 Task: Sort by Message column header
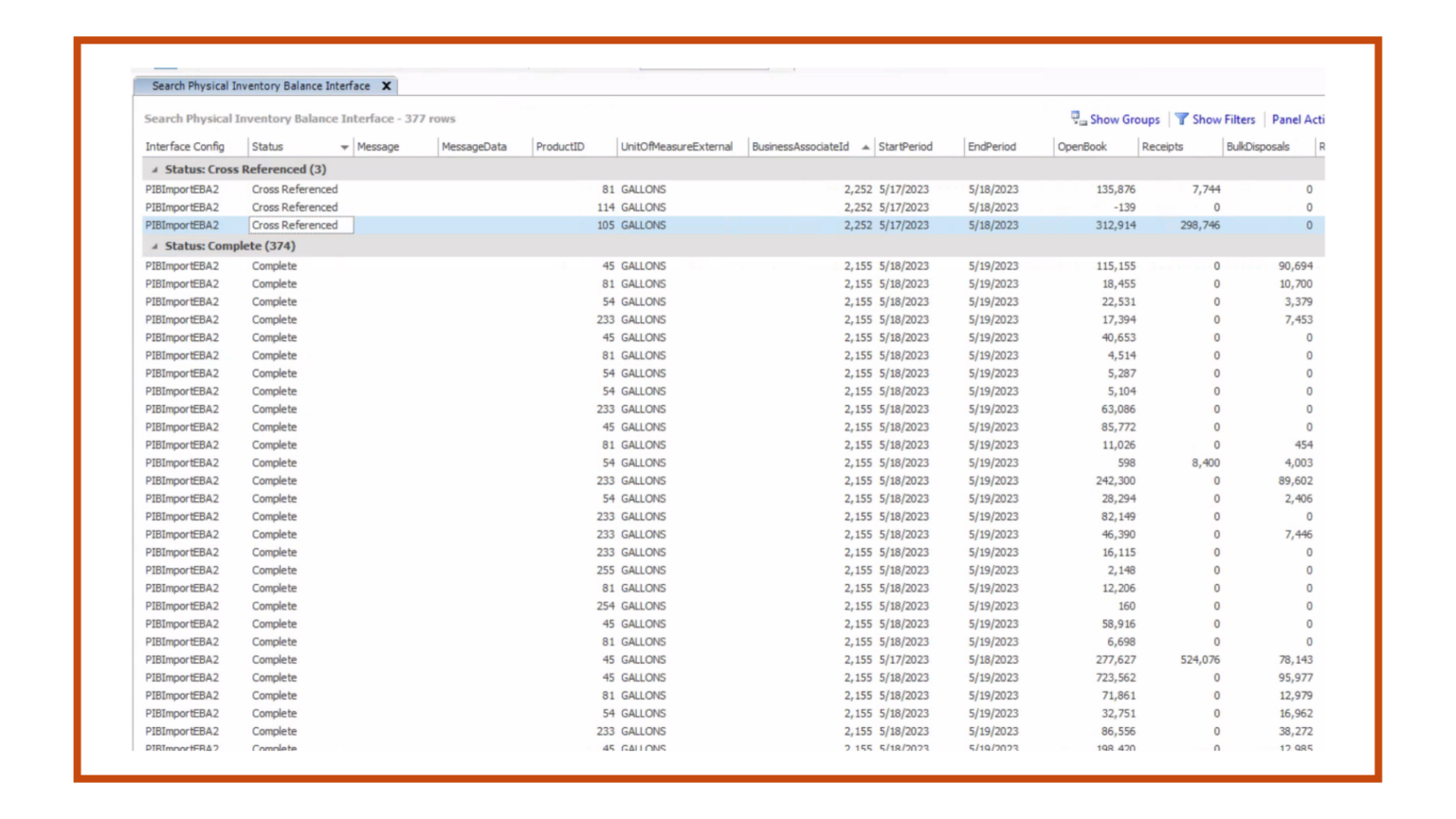(x=378, y=147)
